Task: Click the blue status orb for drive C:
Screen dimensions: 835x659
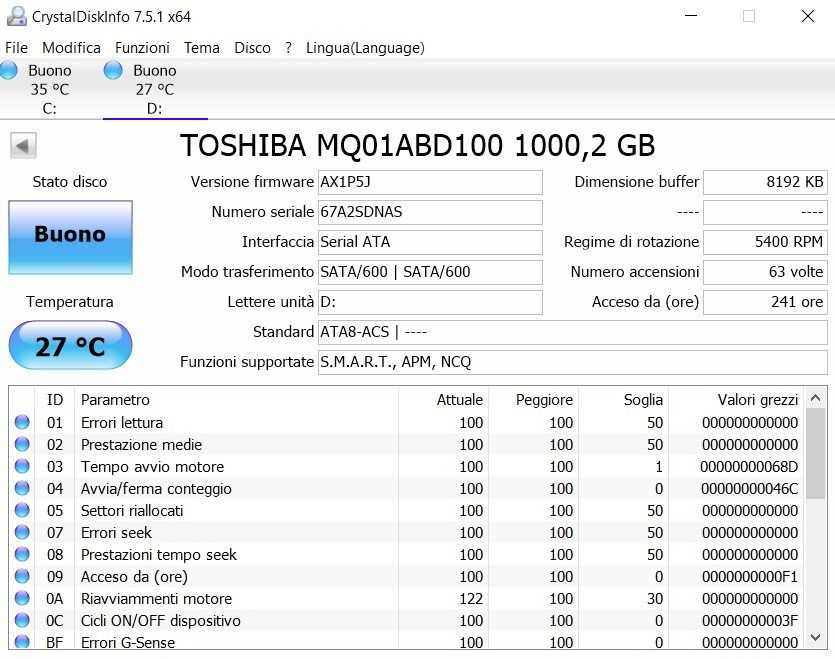Action: [9, 70]
